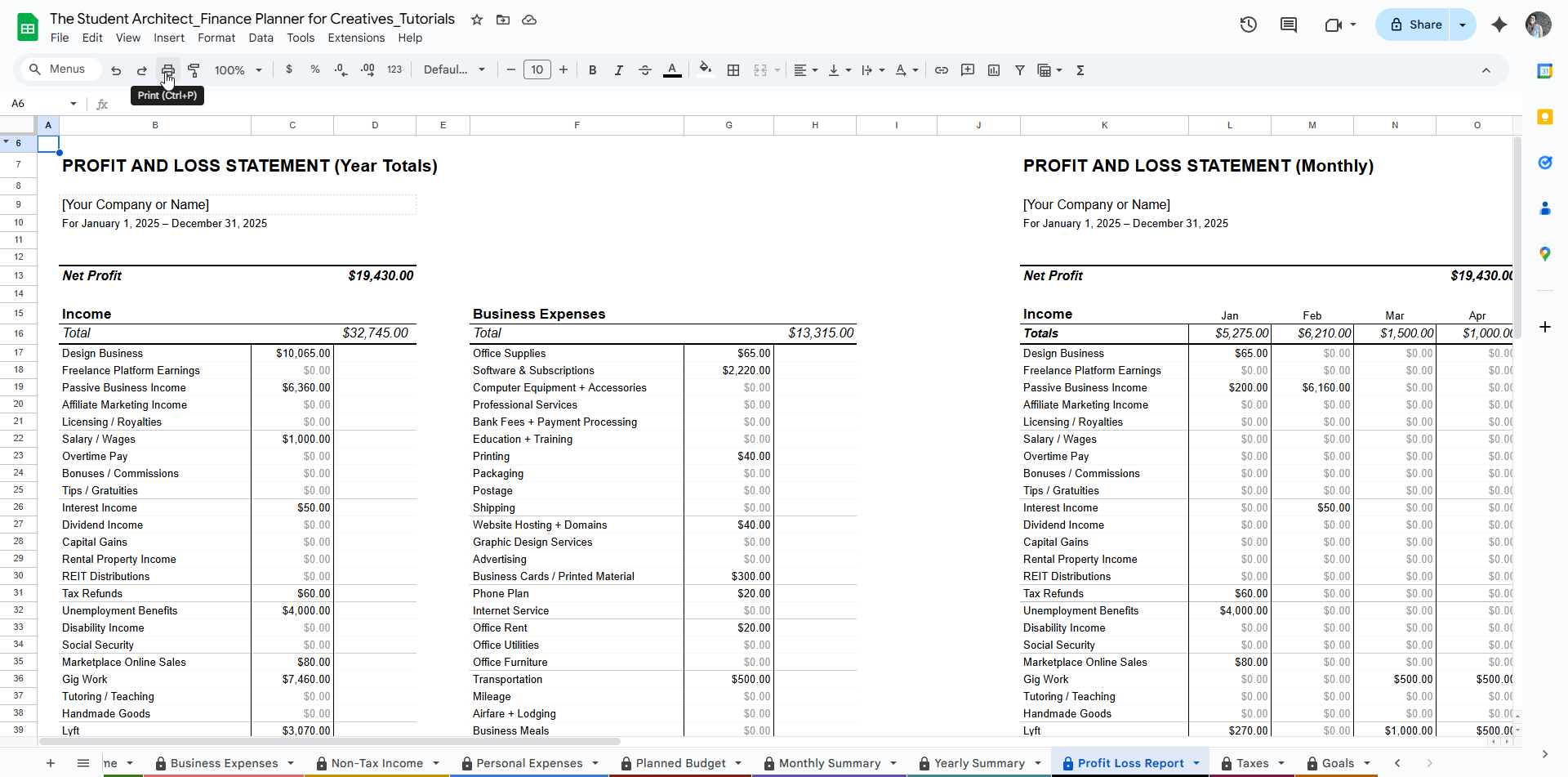Click the Undo icon

pyautogui.click(x=116, y=70)
